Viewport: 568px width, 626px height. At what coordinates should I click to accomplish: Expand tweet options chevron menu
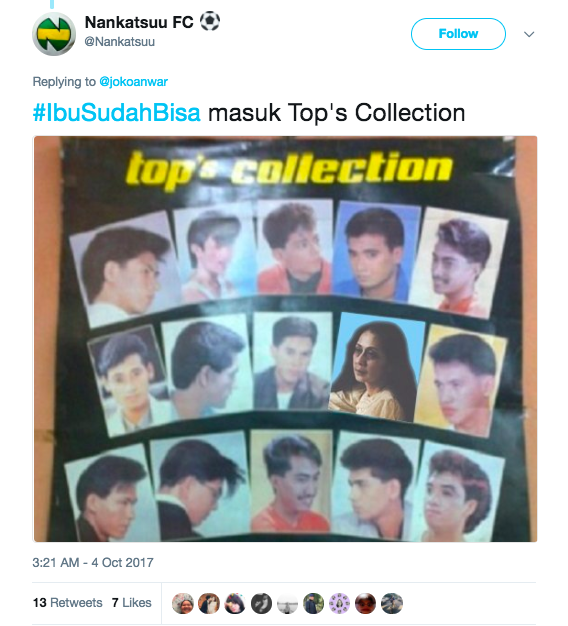point(529,34)
